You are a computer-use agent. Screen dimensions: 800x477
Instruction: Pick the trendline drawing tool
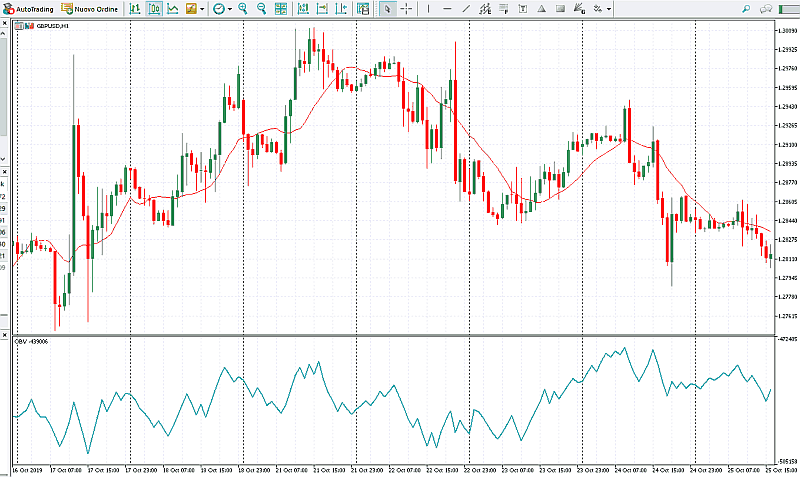[467, 9]
